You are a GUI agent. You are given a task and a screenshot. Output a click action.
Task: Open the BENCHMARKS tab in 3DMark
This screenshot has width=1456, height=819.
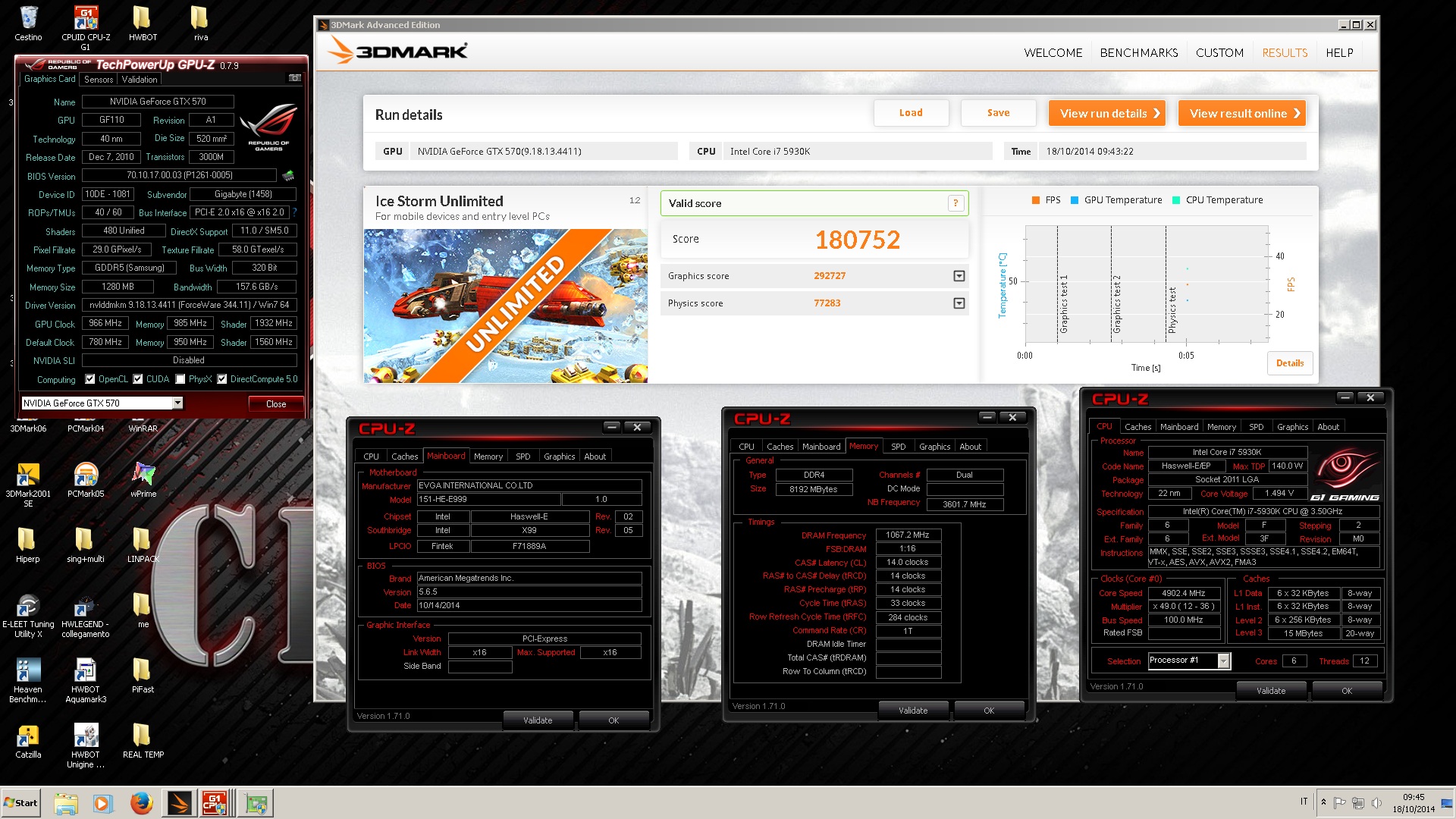1139,53
